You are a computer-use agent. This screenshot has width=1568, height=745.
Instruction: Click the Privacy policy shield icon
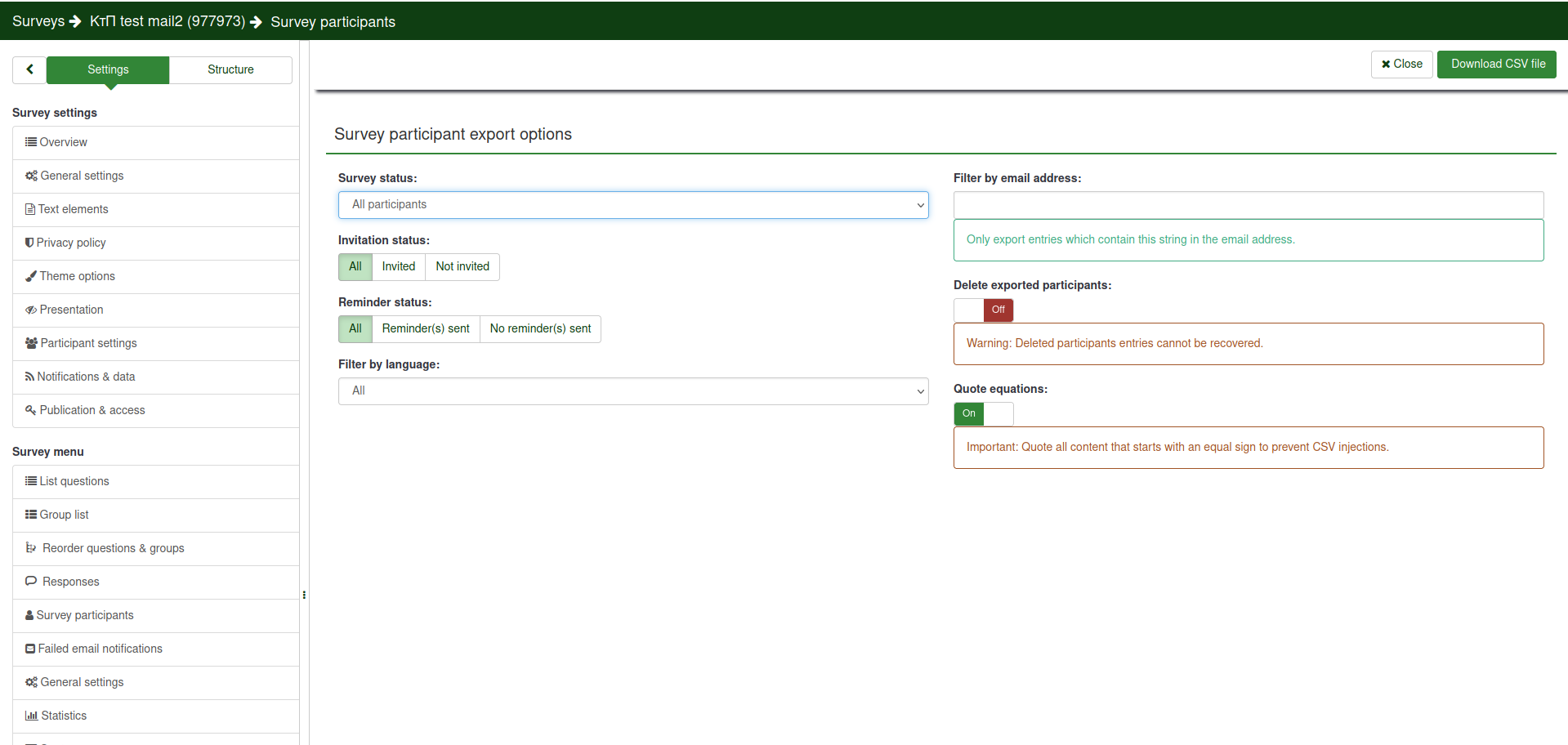29,243
